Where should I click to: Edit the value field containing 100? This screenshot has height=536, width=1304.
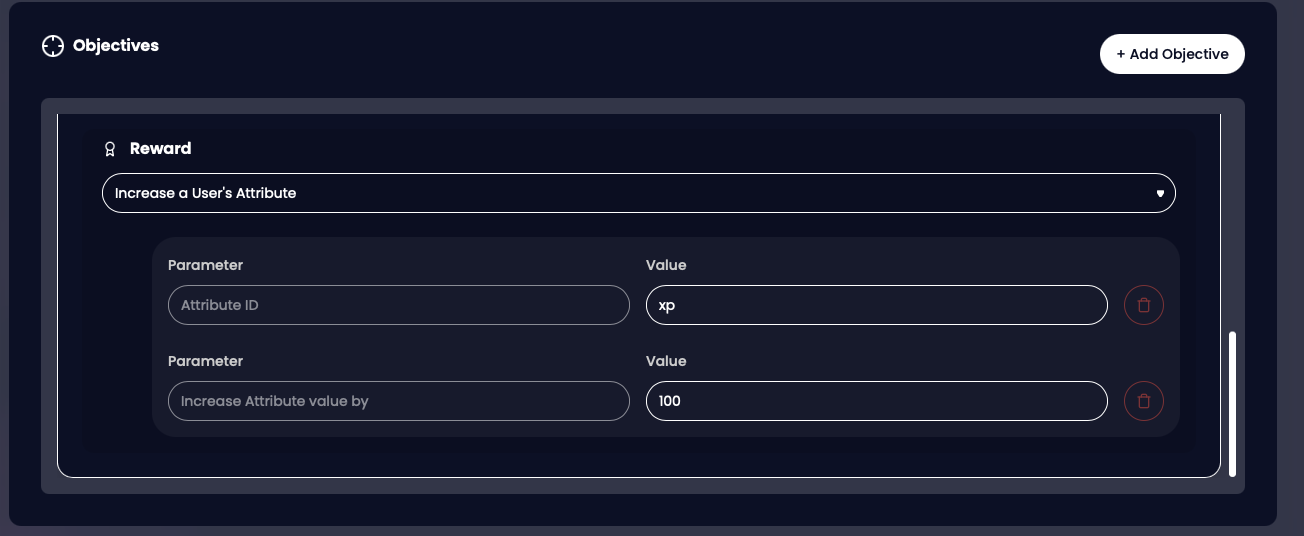(876, 401)
